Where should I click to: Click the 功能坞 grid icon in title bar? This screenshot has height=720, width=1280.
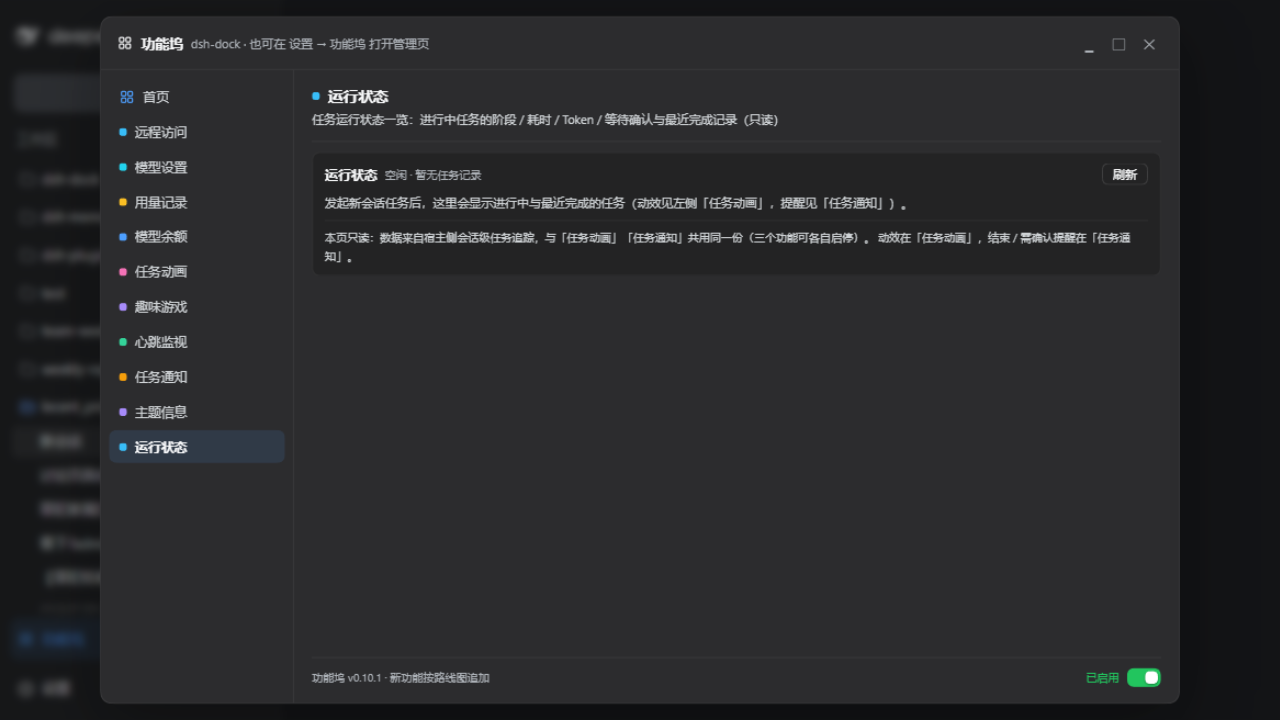pos(125,43)
